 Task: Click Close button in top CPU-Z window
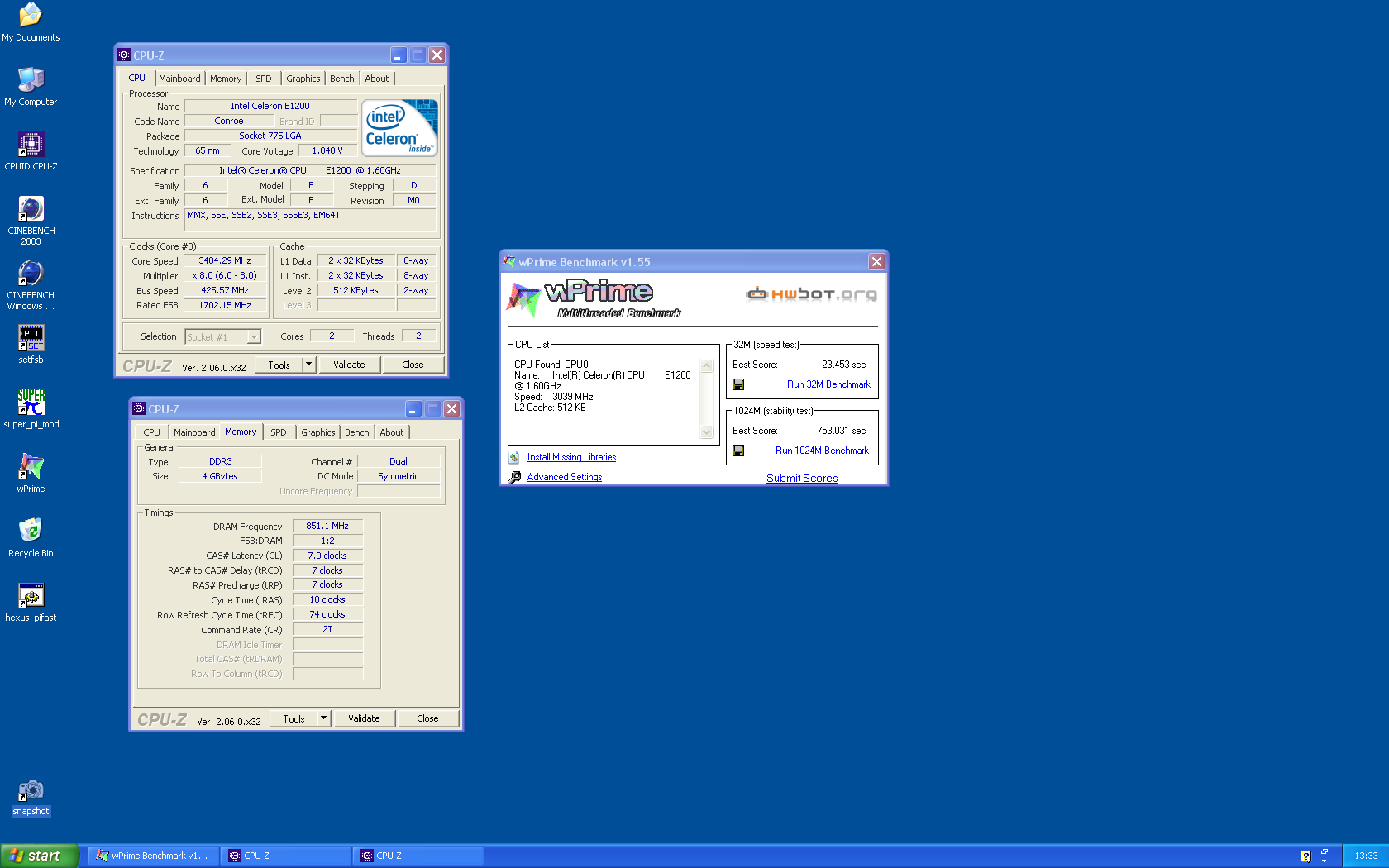(413, 365)
